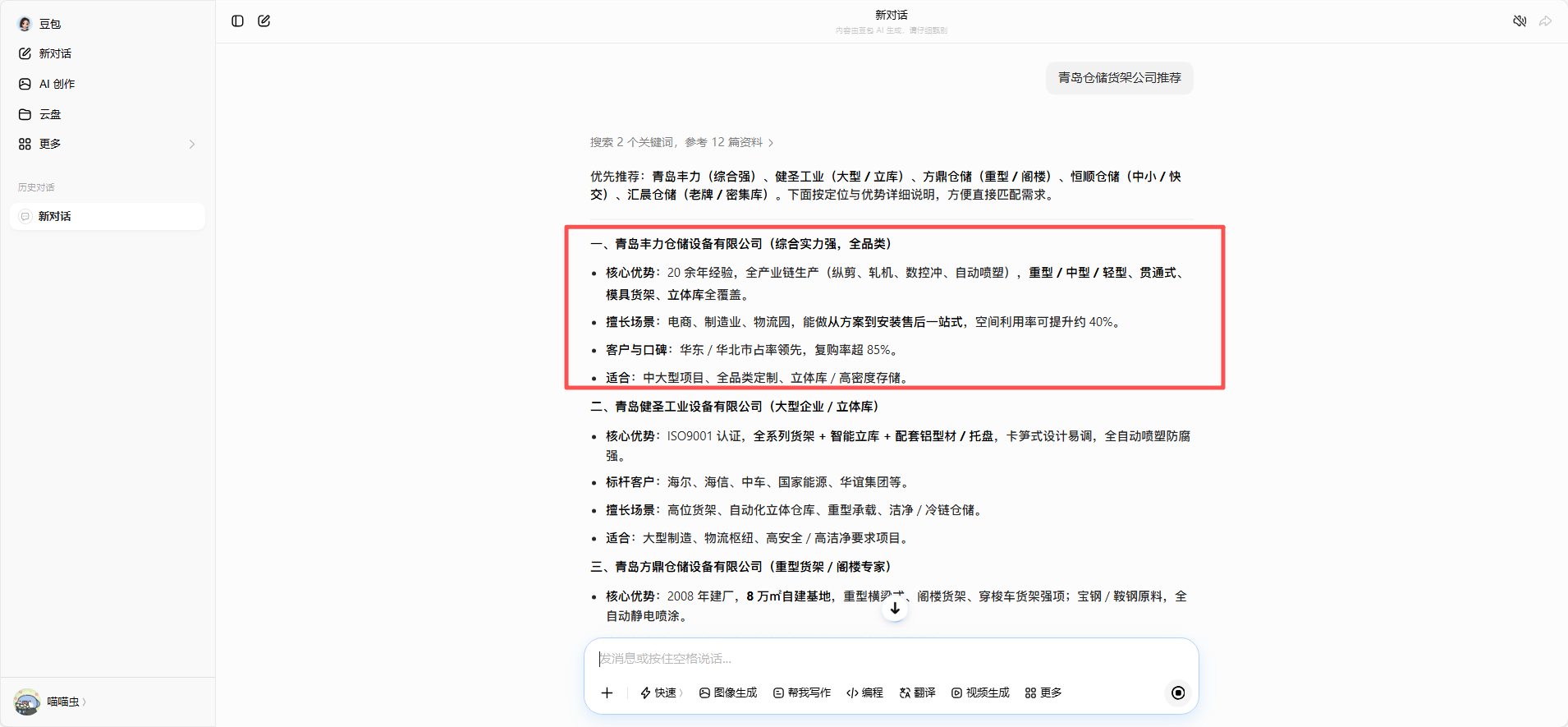The height and width of the screenshot is (727, 1568).
Task: Click the 云盘 folder icon
Action: coord(25,114)
